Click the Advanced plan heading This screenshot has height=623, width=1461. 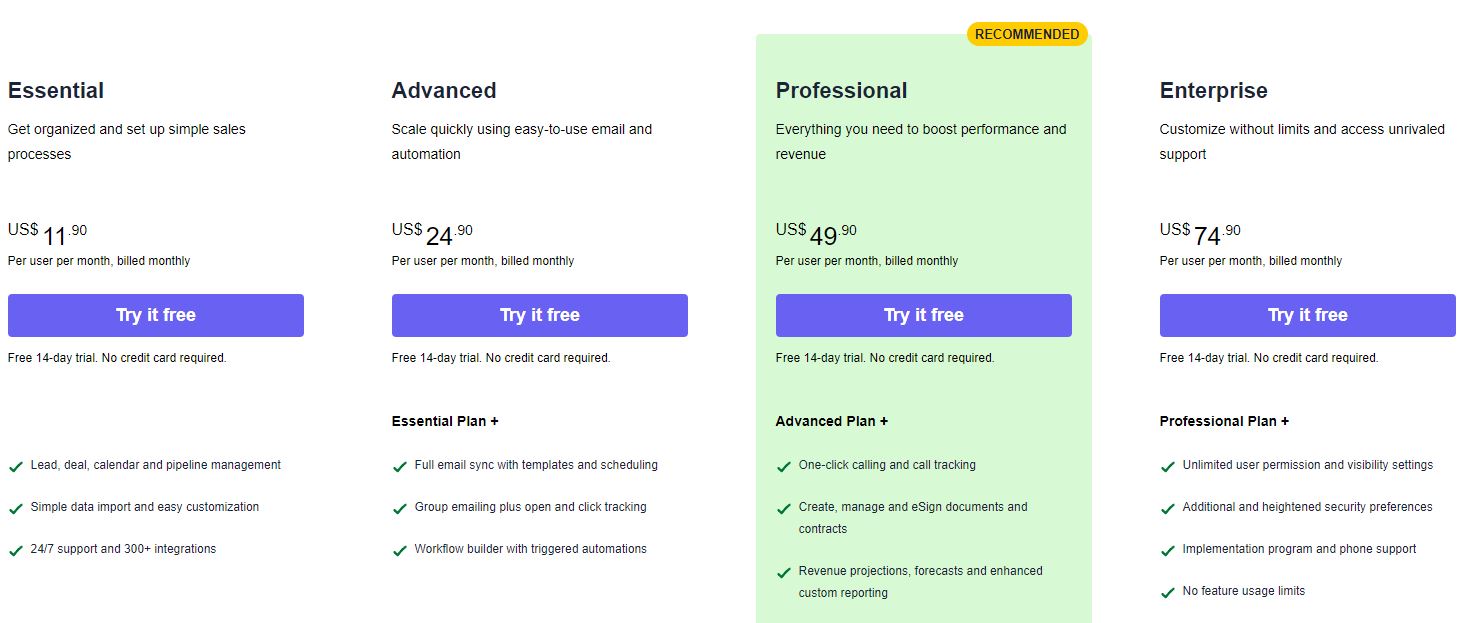[444, 90]
